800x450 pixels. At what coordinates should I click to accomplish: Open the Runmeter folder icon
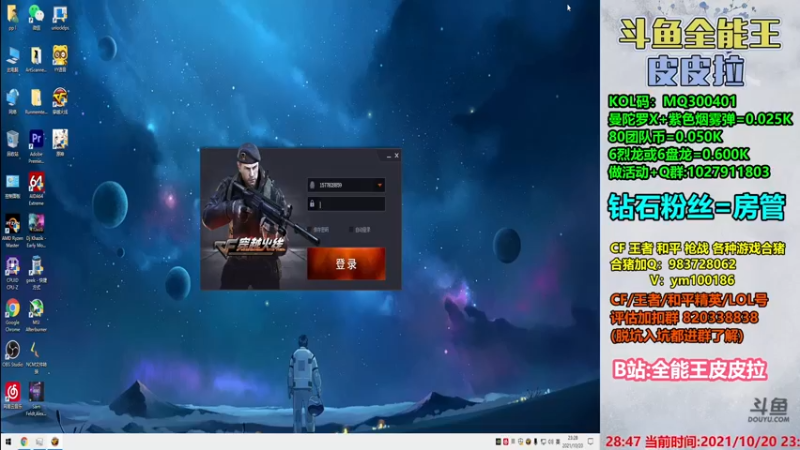[x=36, y=101]
